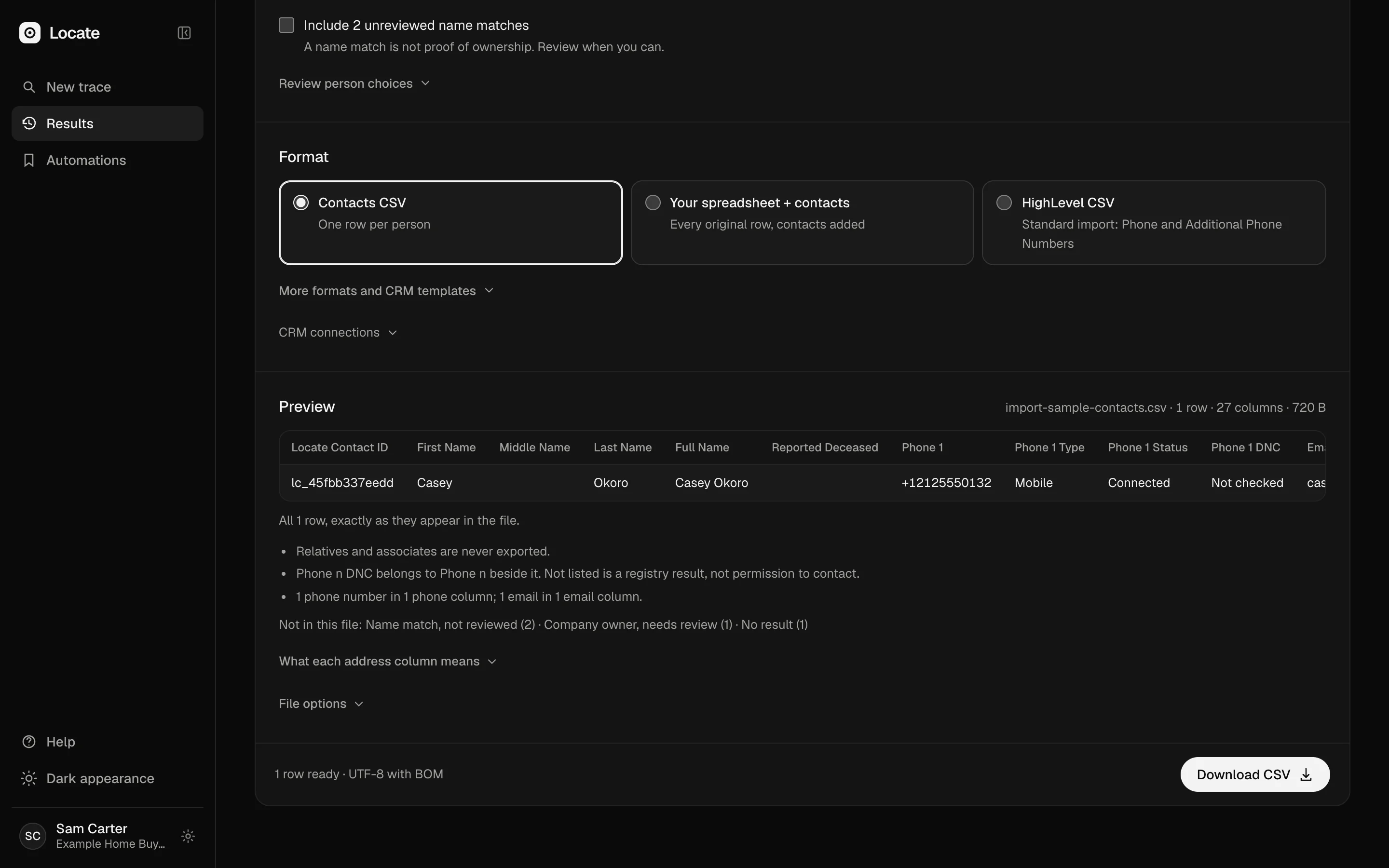Image resolution: width=1389 pixels, height=868 pixels.
Task: Click the Middle Name column header
Action: coord(534,448)
